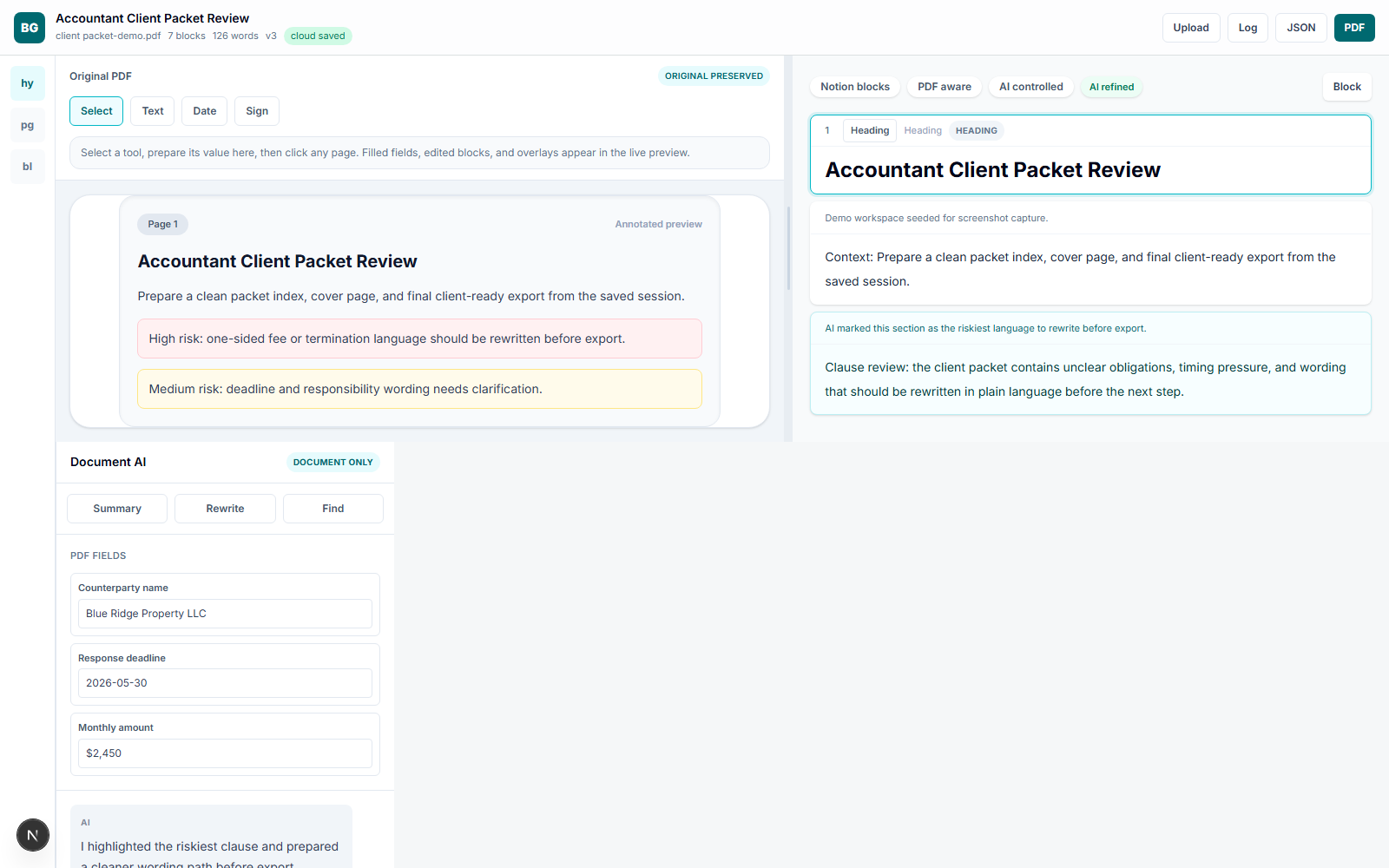
Task: Activate the Select tool
Action: [96, 111]
